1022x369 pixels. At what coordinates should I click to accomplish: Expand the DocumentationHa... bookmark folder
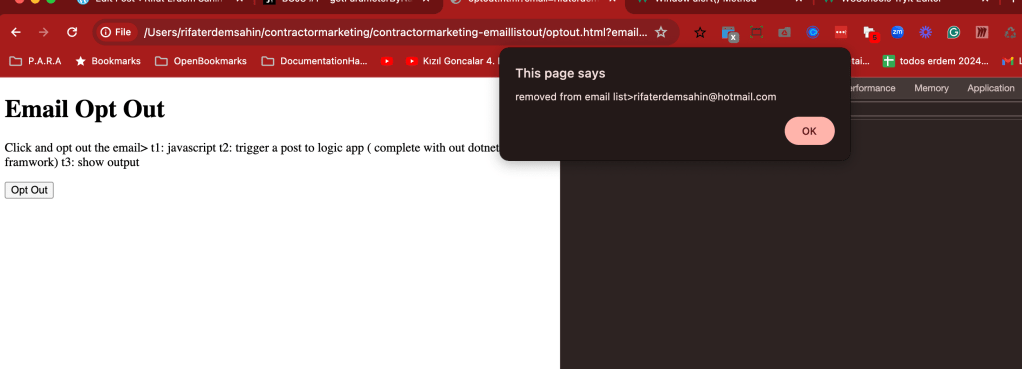click(315, 61)
